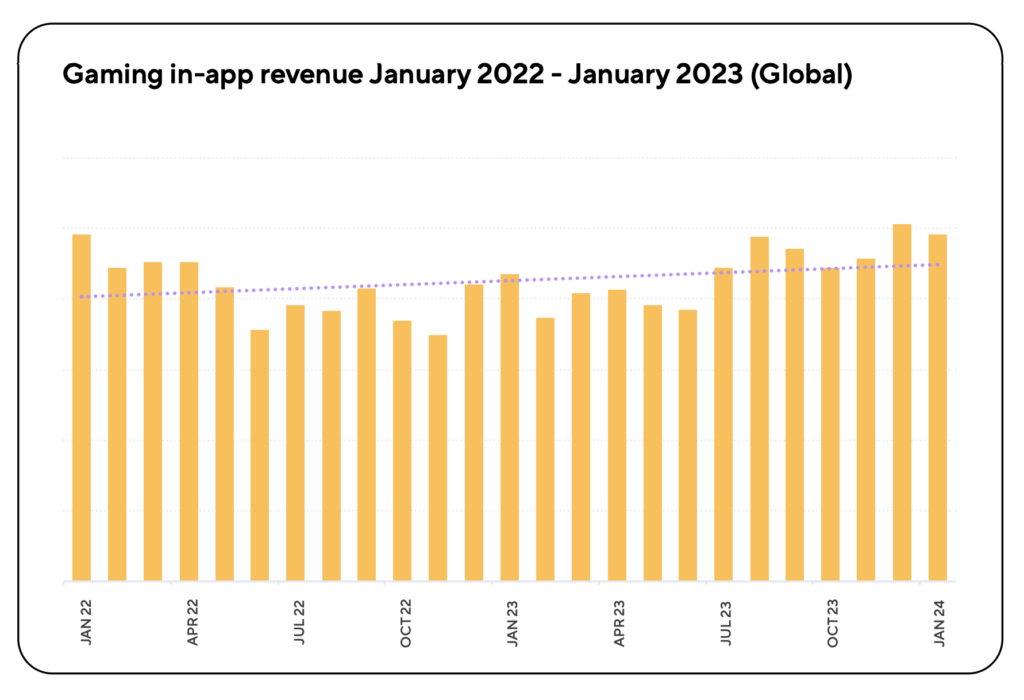Select the bar above JUL 23

724,425
